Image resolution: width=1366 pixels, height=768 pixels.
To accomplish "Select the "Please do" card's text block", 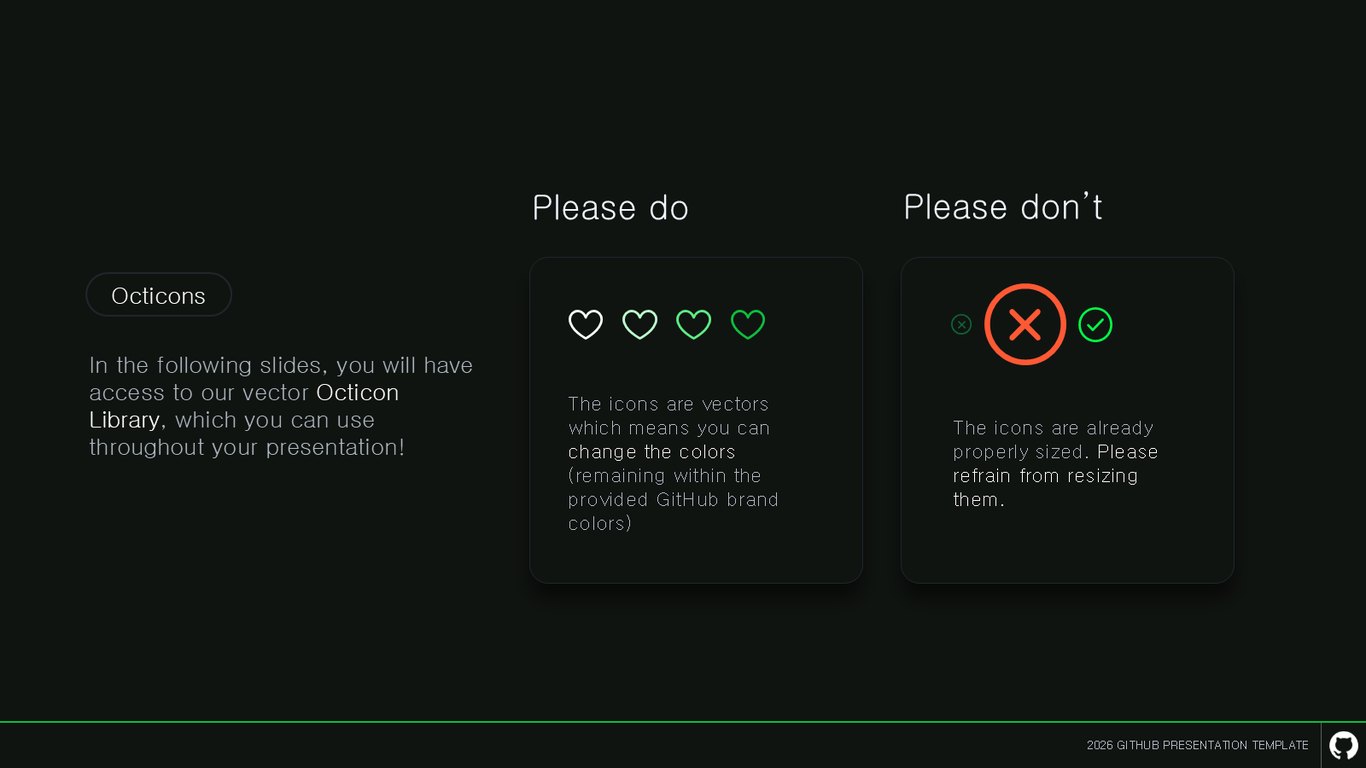I will (673, 464).
